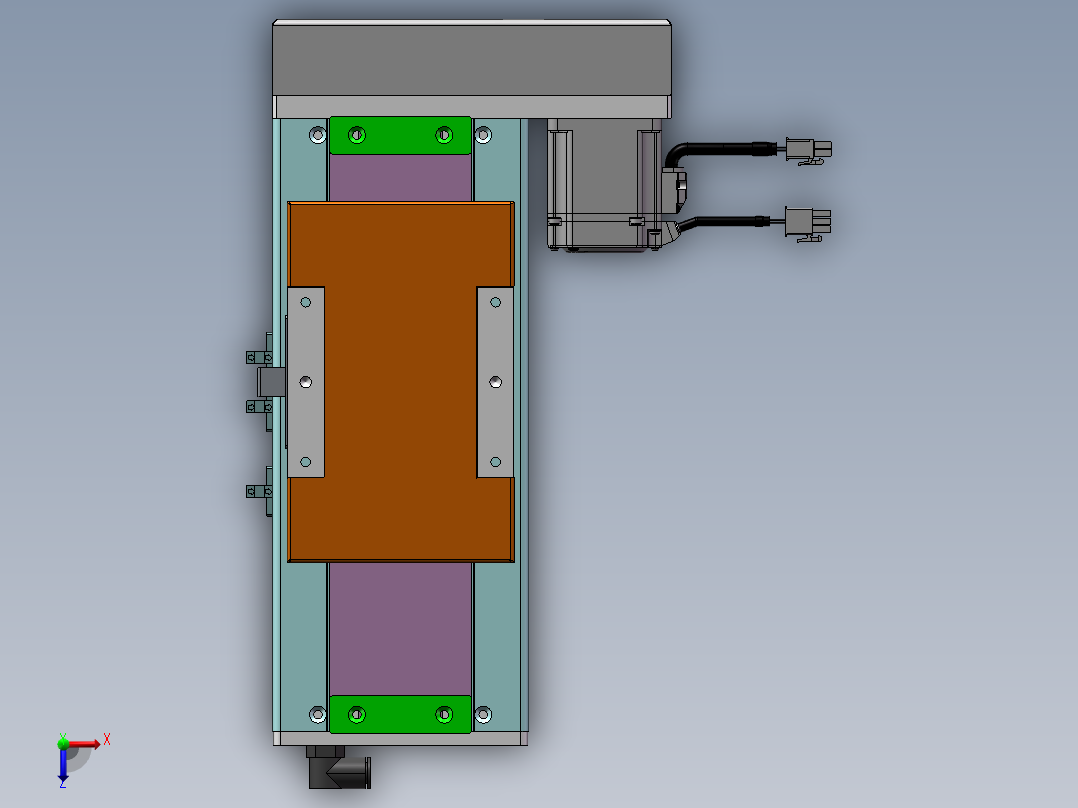Viewport: 1078px width, 808px height.
Task: Select the bottom-right bolt of the base frame
Action: (483, 714)
